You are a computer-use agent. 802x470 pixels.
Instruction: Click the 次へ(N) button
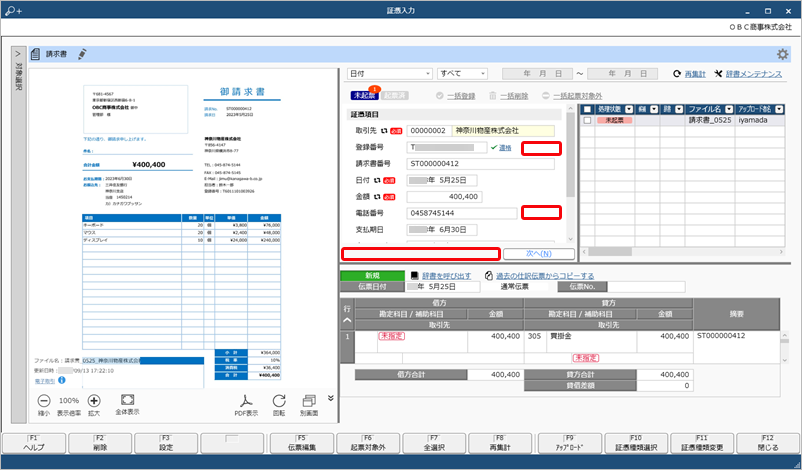tap(539, 254)
